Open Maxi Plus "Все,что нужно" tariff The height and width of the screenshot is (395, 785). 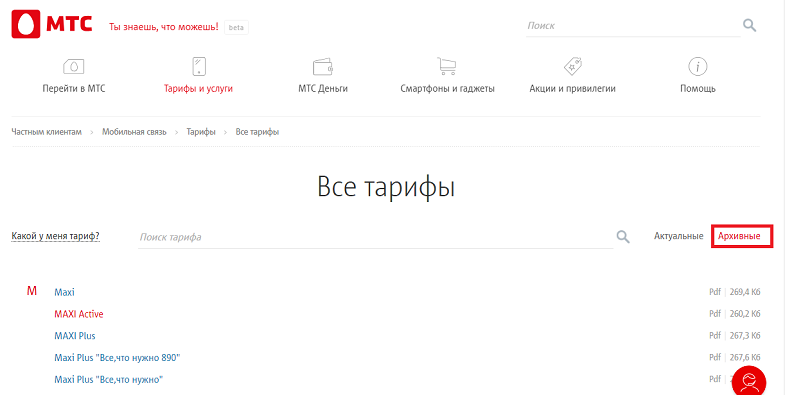(109, 379)
